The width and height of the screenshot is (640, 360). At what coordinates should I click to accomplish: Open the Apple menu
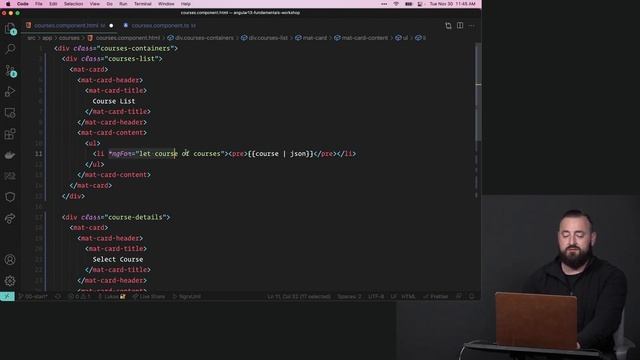8,4
